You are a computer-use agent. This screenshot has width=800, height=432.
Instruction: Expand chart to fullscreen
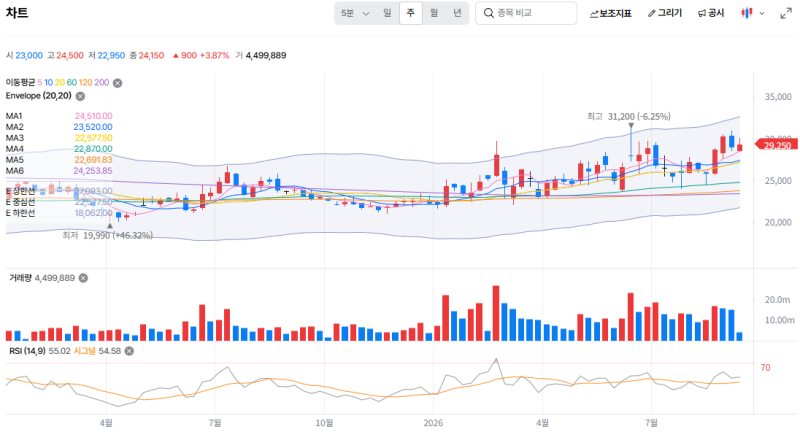coord(786,14)
